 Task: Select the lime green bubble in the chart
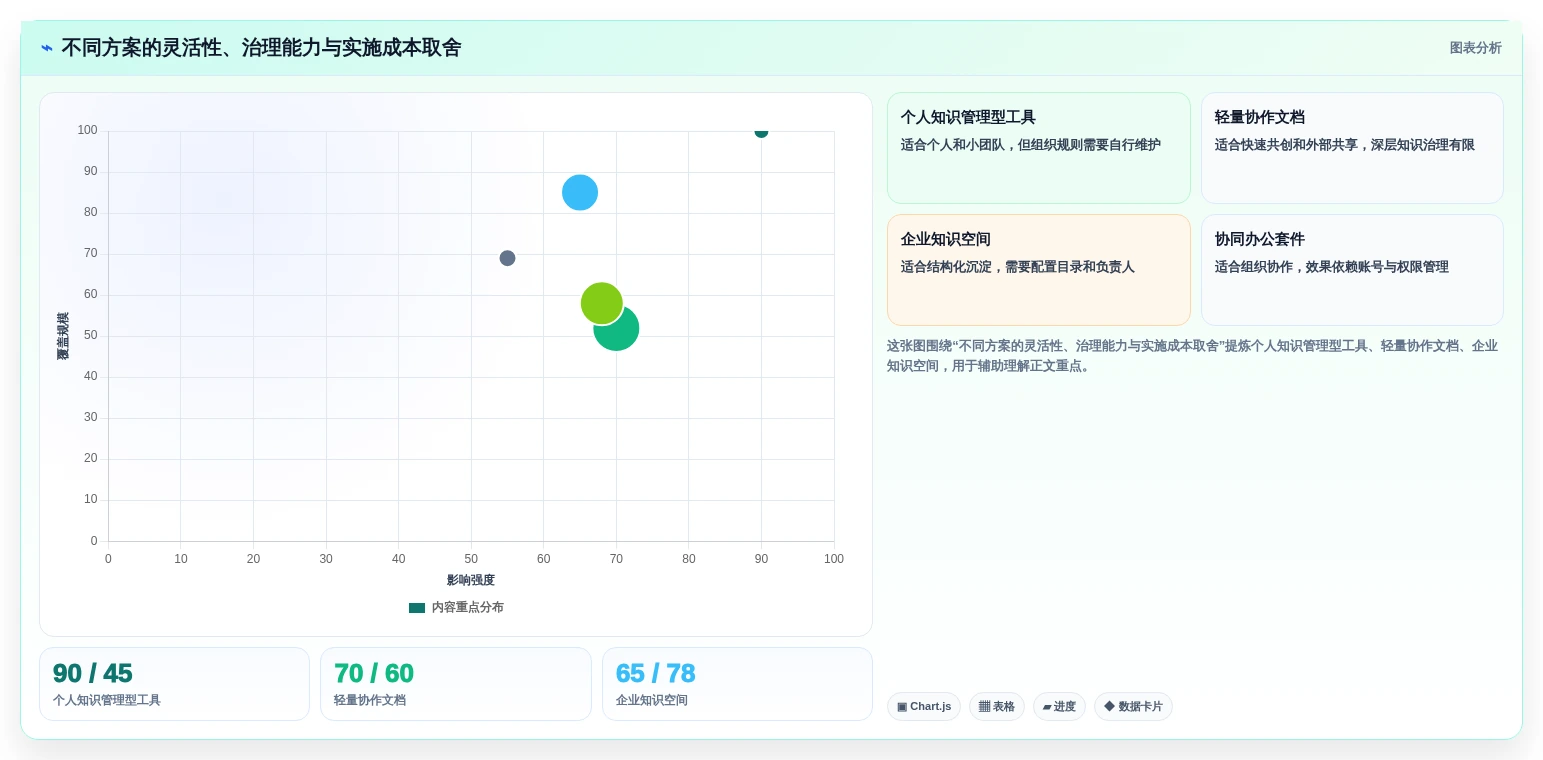tap(601, 303)
